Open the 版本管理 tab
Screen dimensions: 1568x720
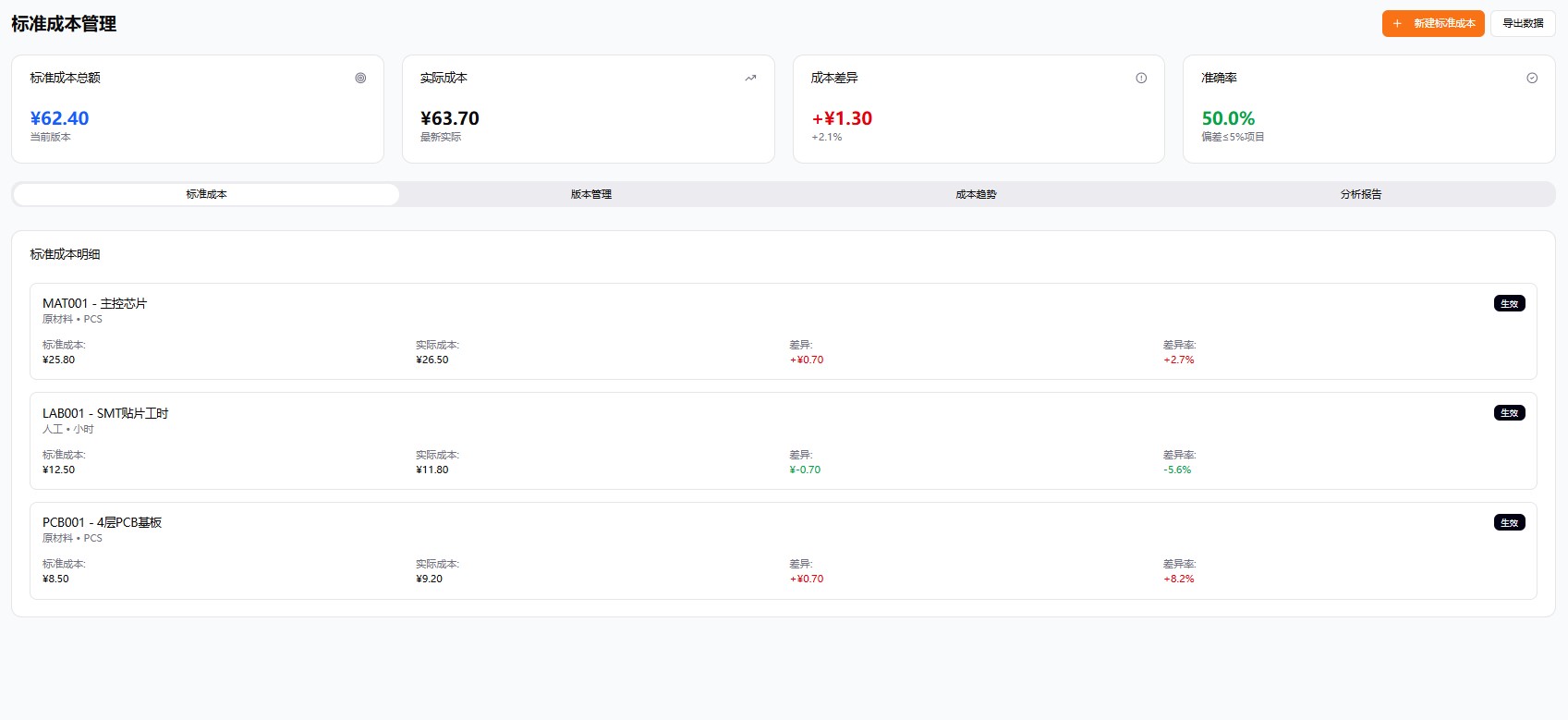(591, 194)
